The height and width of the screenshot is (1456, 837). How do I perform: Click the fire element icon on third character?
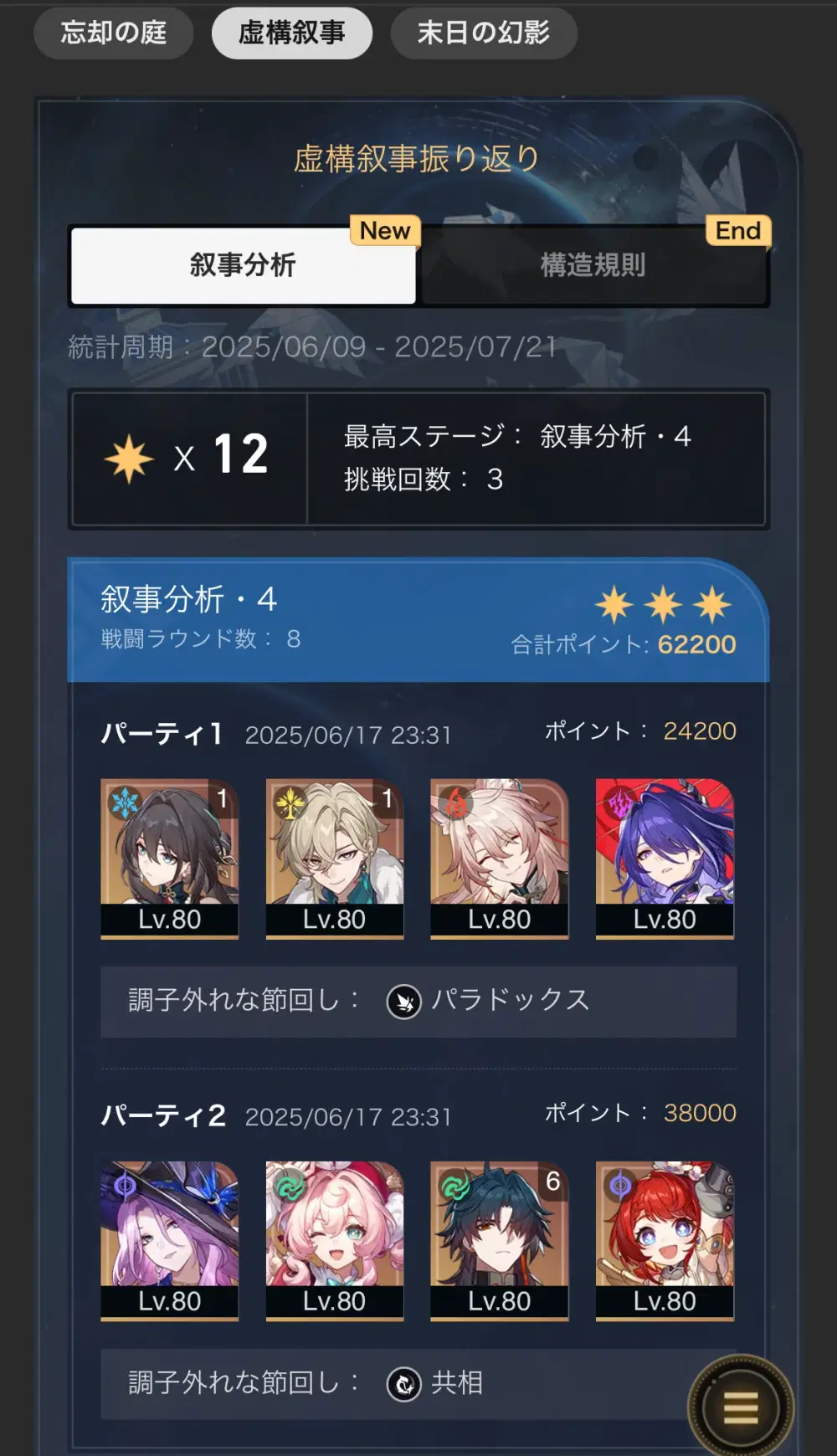[454, 802]
